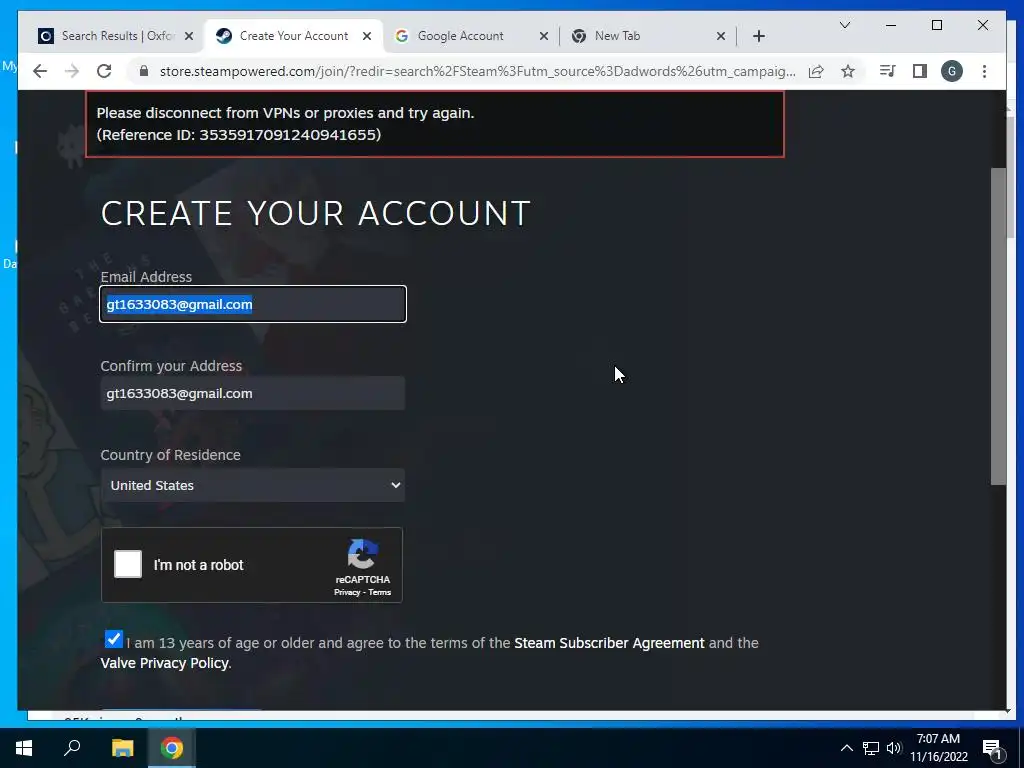View site info via padlock icon

pyautogui.click(x=144, y=71)
